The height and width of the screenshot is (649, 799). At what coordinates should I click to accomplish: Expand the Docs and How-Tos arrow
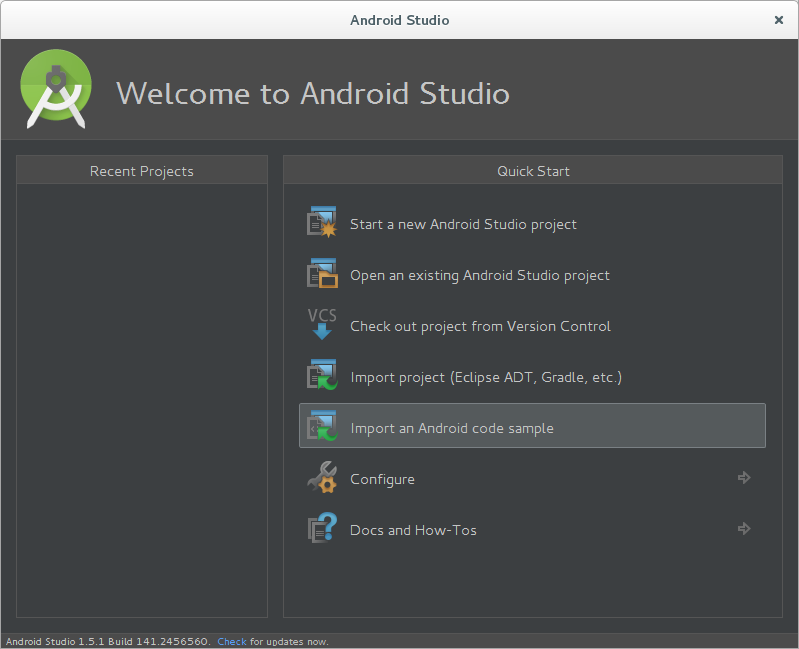744,528
